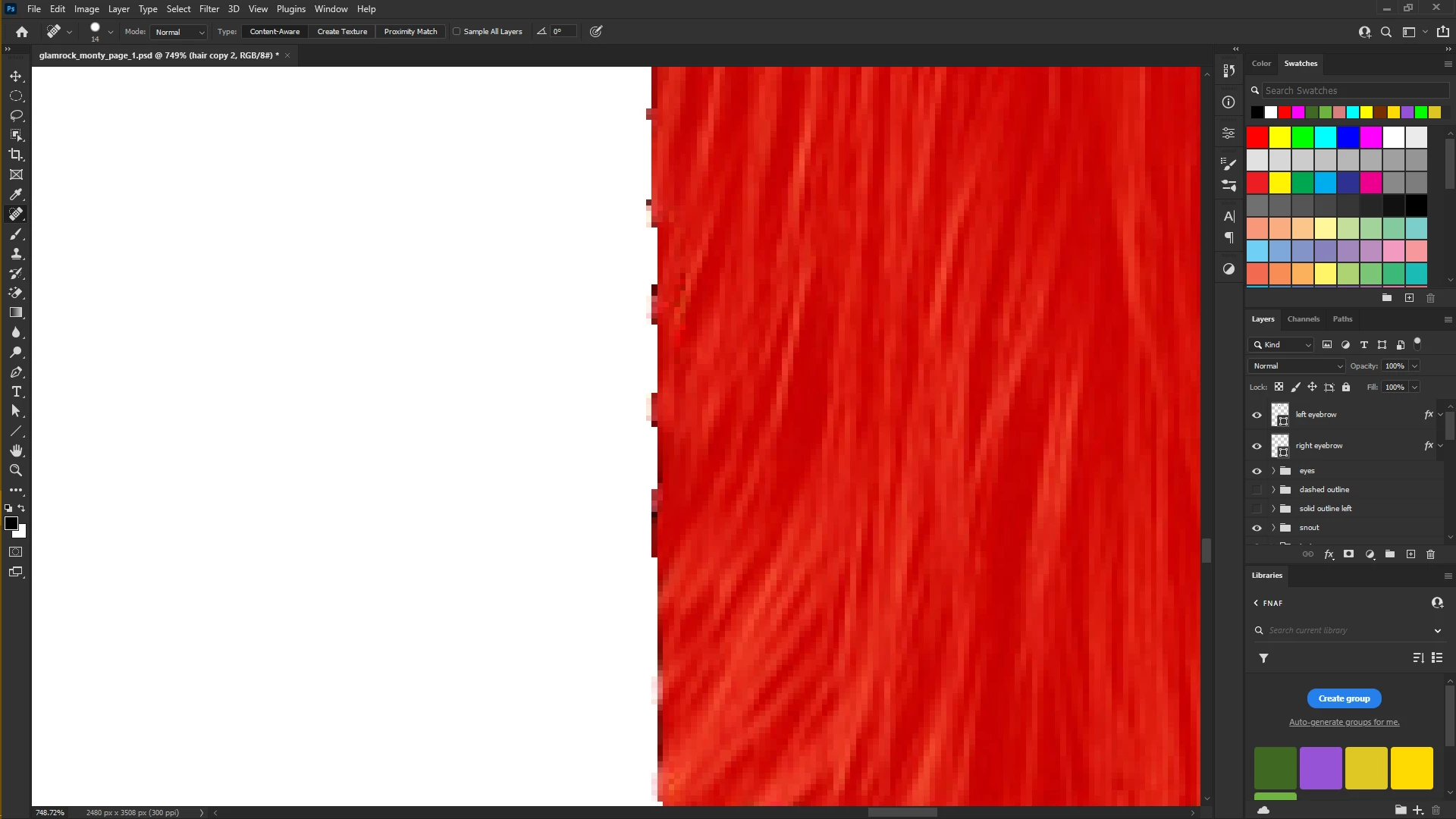Open the layer blend mode dropdown

pos(1297,366)
